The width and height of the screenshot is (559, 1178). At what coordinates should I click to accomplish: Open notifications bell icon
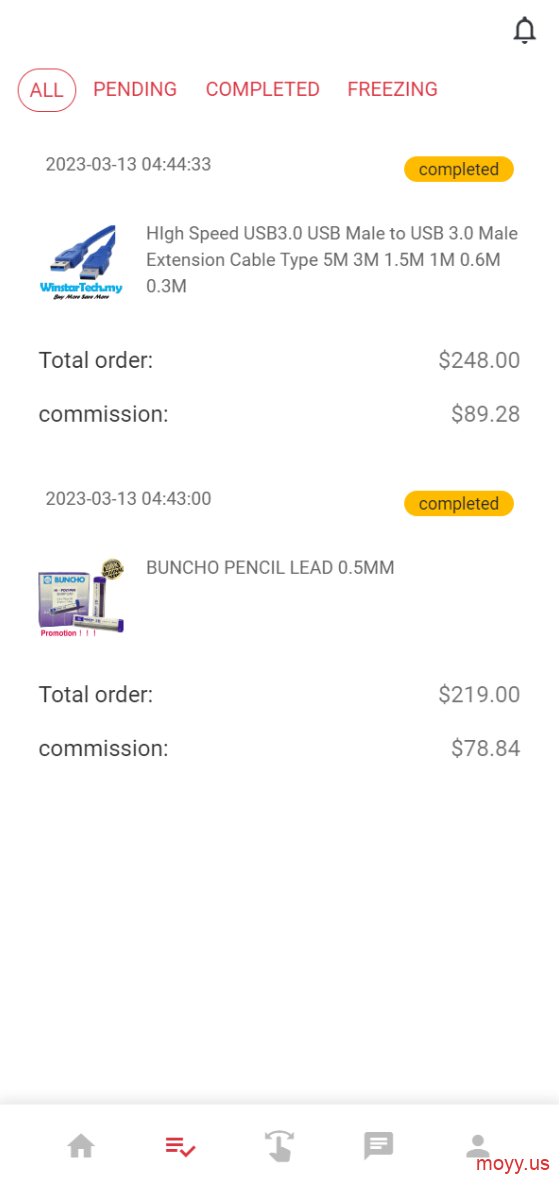[524, 31]
